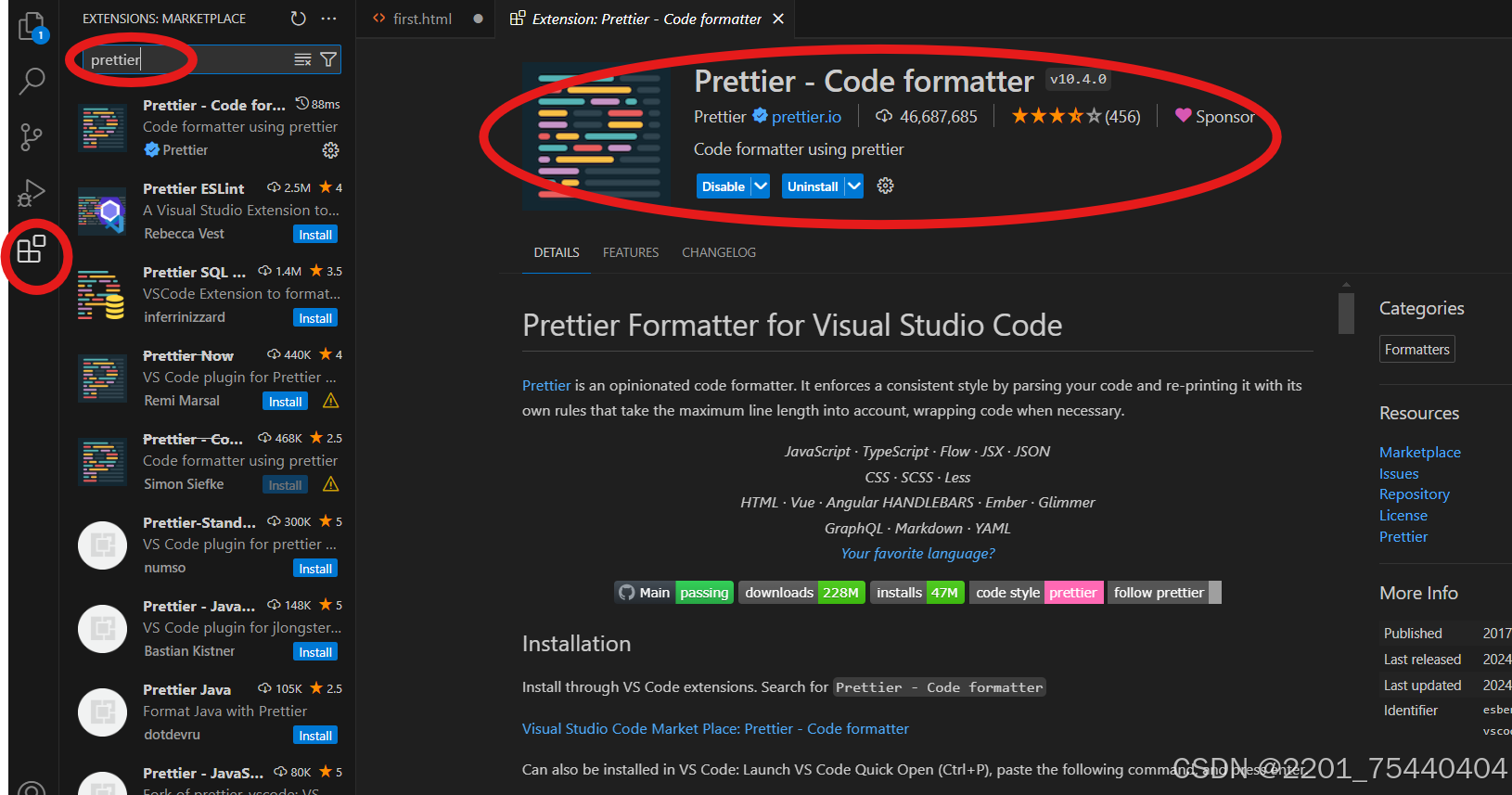Click the Prettier extension logo image
Screen dimensions: 1512x795
[x=596, y=137]
